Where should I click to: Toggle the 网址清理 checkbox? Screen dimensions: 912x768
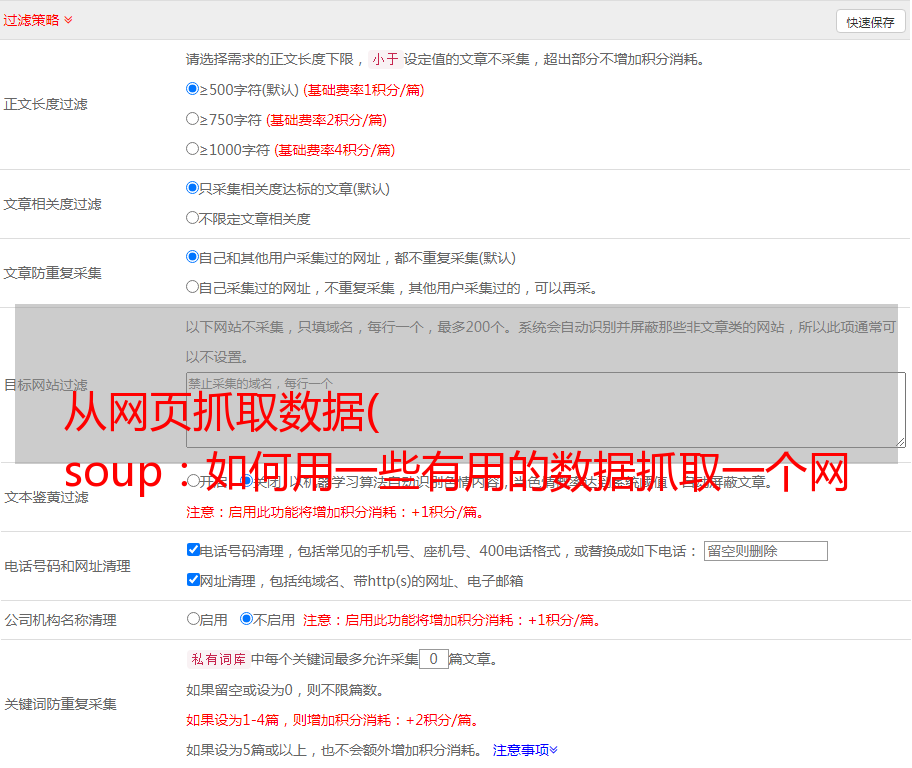194,580
